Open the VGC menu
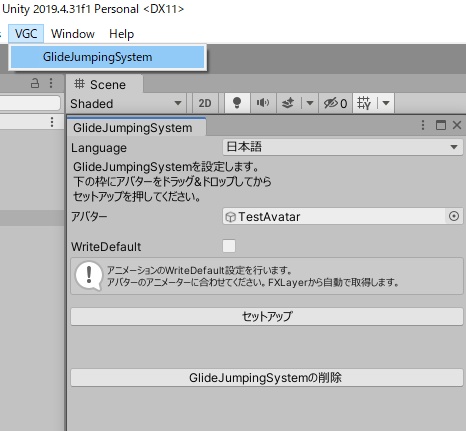The height and width of the screenshot is (431, 466). pyautogui.click(x=26, y=34)
